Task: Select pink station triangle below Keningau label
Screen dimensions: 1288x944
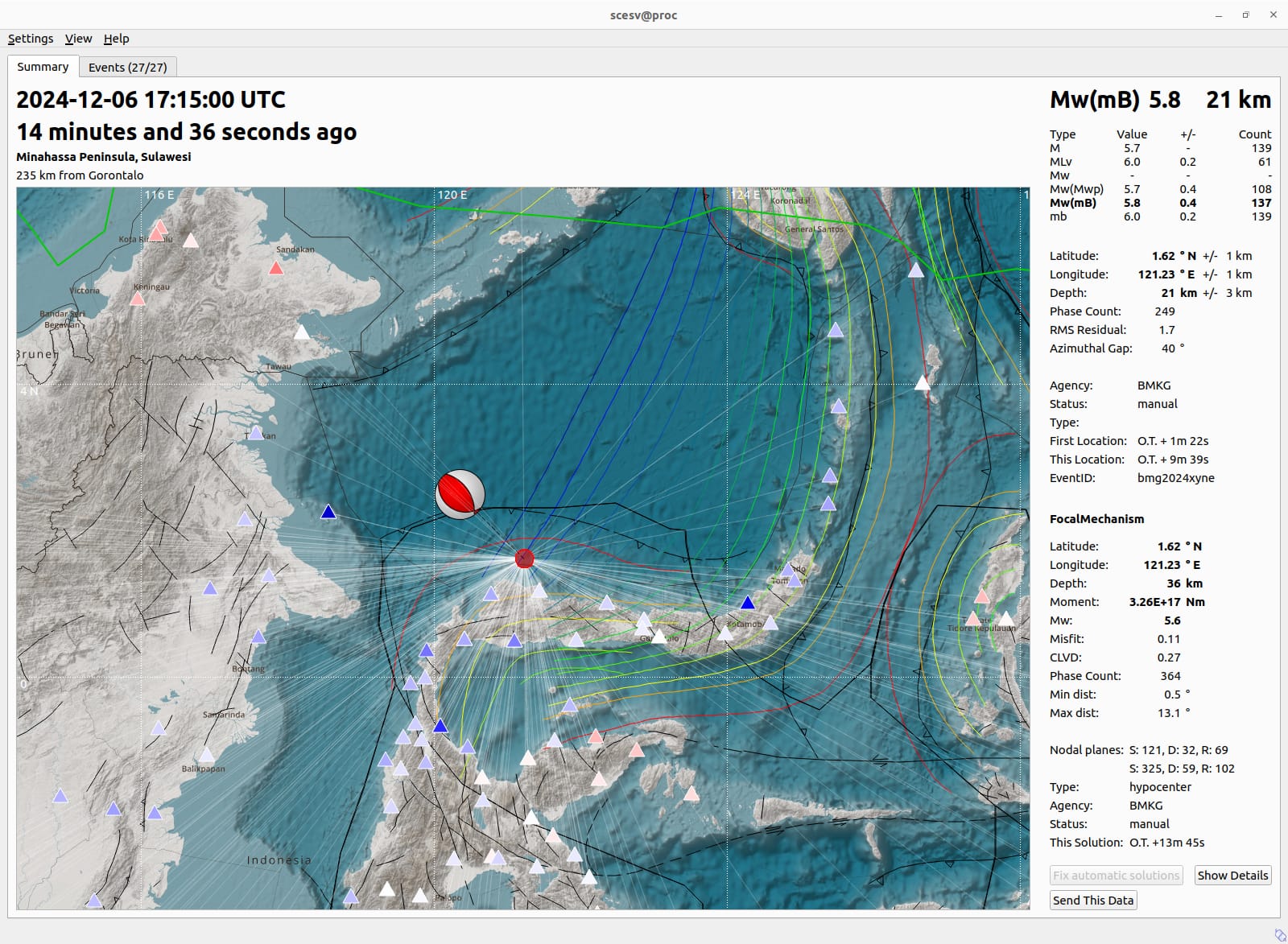Action: pos(138,299)
